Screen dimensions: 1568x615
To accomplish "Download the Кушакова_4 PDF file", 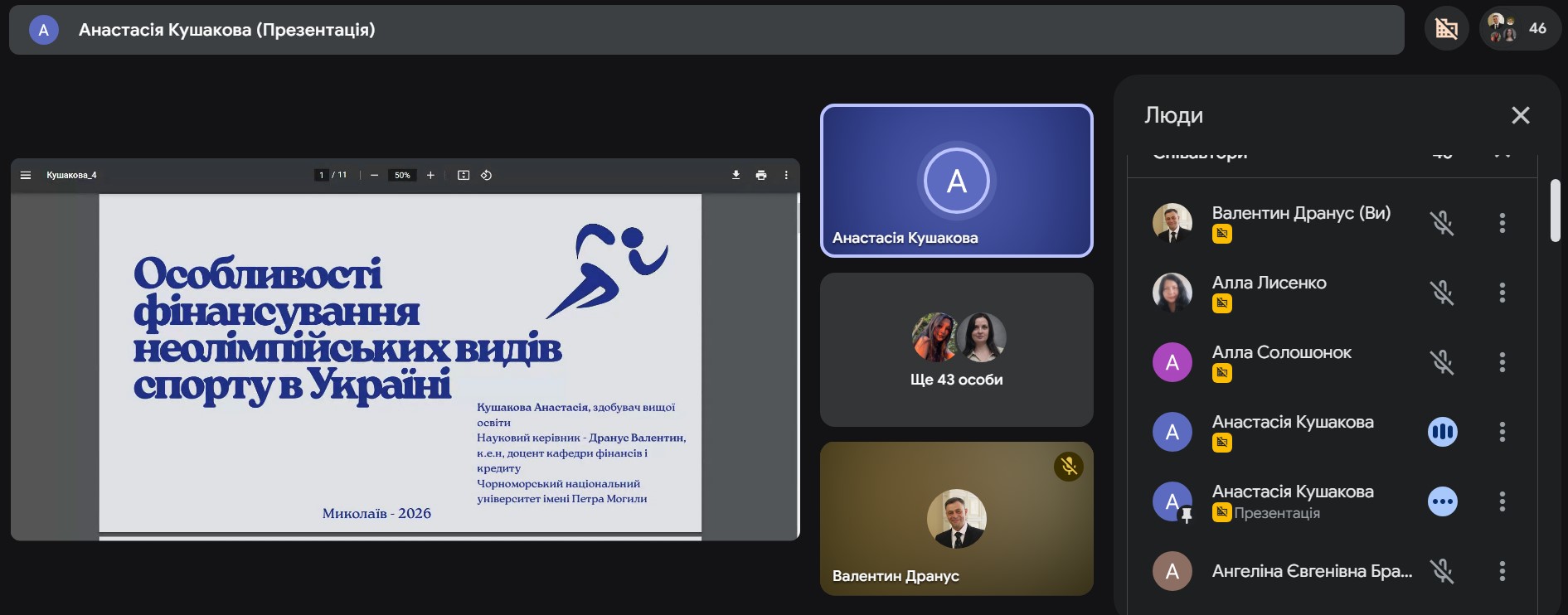I will pos(735,175).
